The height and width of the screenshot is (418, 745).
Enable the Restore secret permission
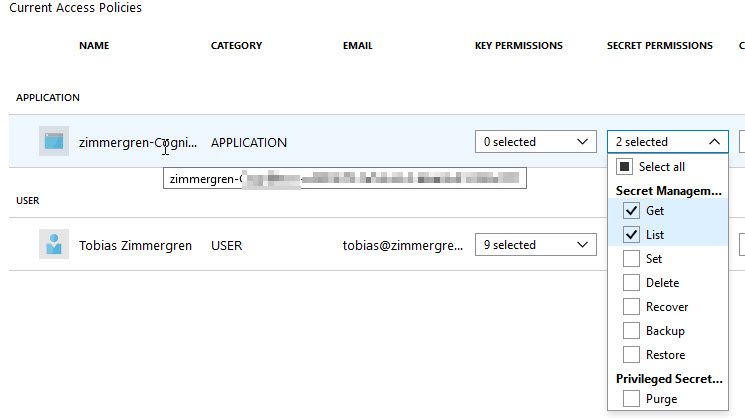tap(631, 355)
